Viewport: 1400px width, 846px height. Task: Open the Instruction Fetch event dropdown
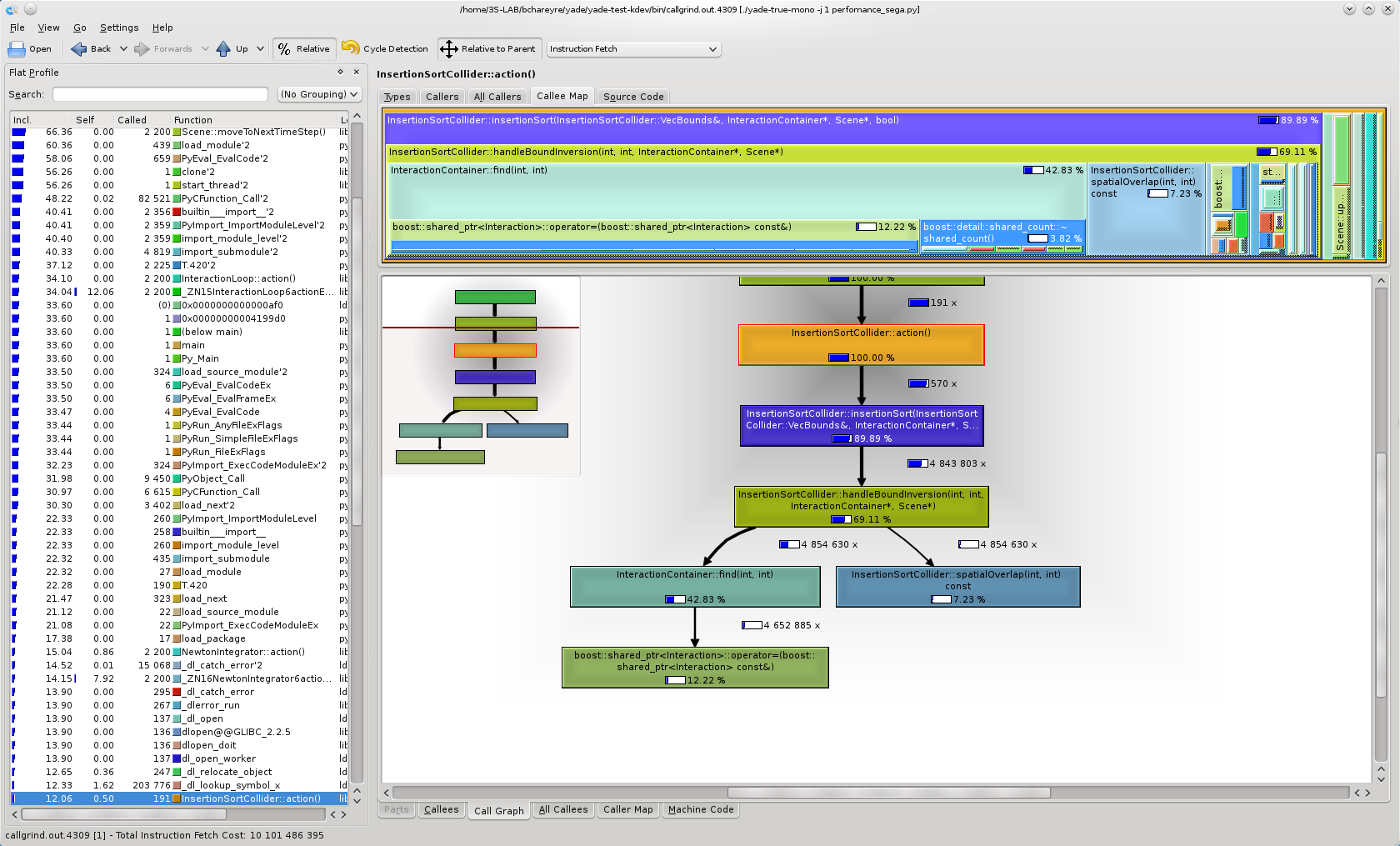coord(633,49)
